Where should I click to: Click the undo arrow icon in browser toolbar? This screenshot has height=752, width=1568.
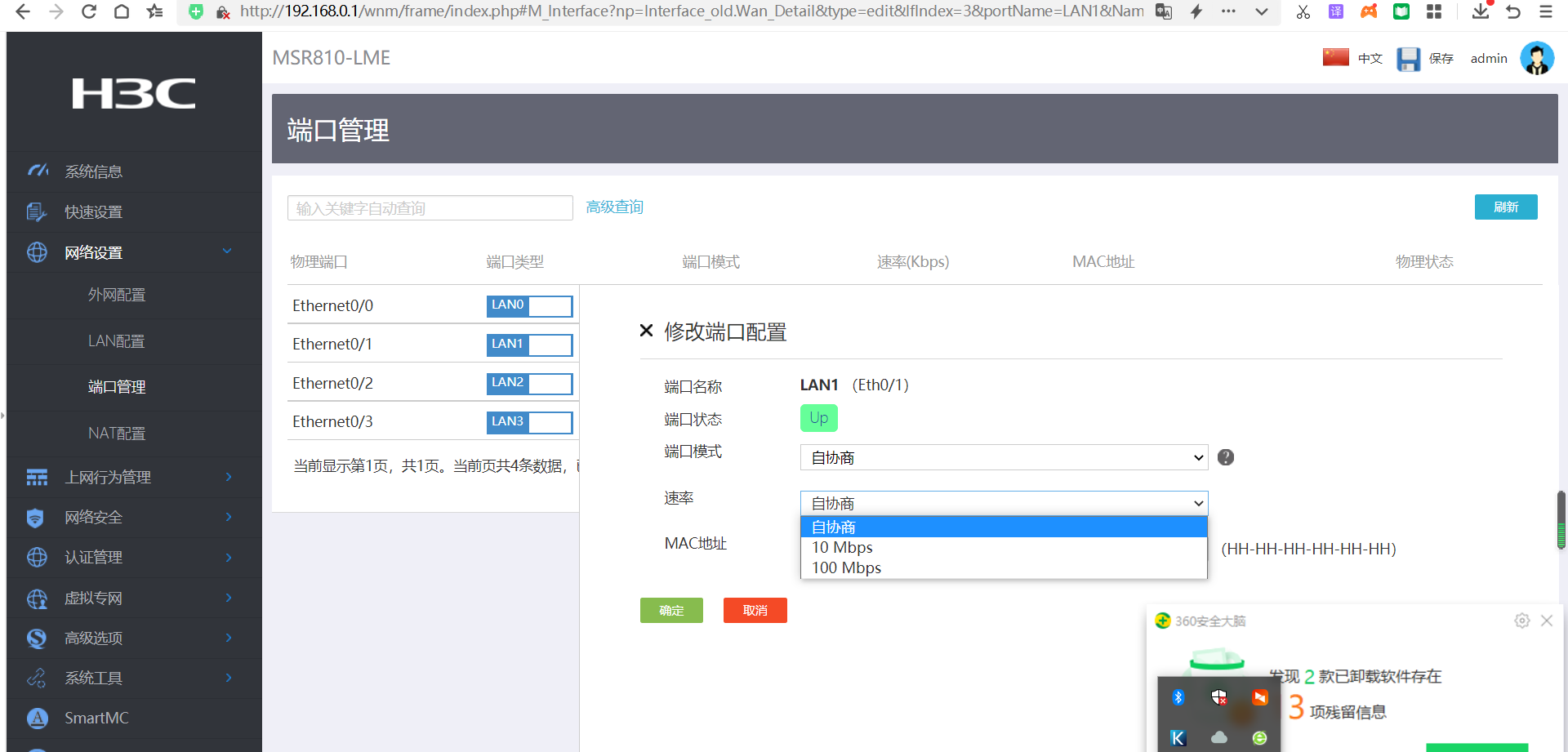[x=1513, y=11]
